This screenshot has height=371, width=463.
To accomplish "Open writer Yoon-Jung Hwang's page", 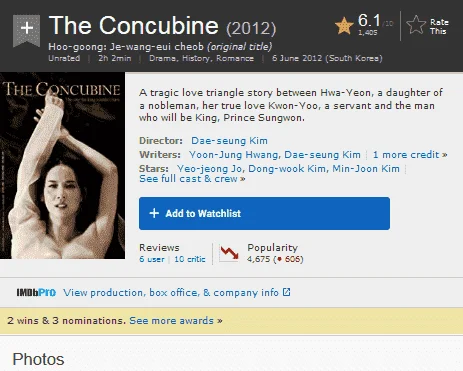I will [233, 155].
